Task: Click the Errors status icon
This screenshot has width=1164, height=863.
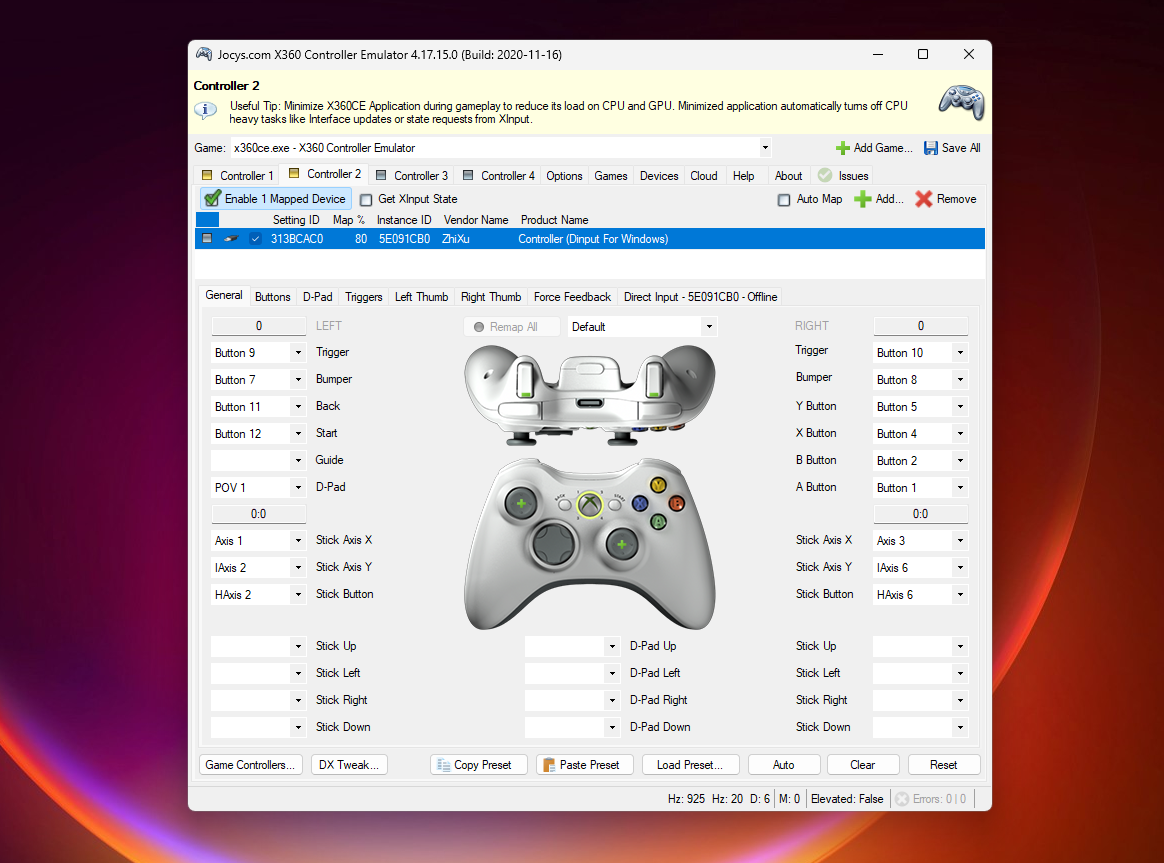Action: [902, 799]
